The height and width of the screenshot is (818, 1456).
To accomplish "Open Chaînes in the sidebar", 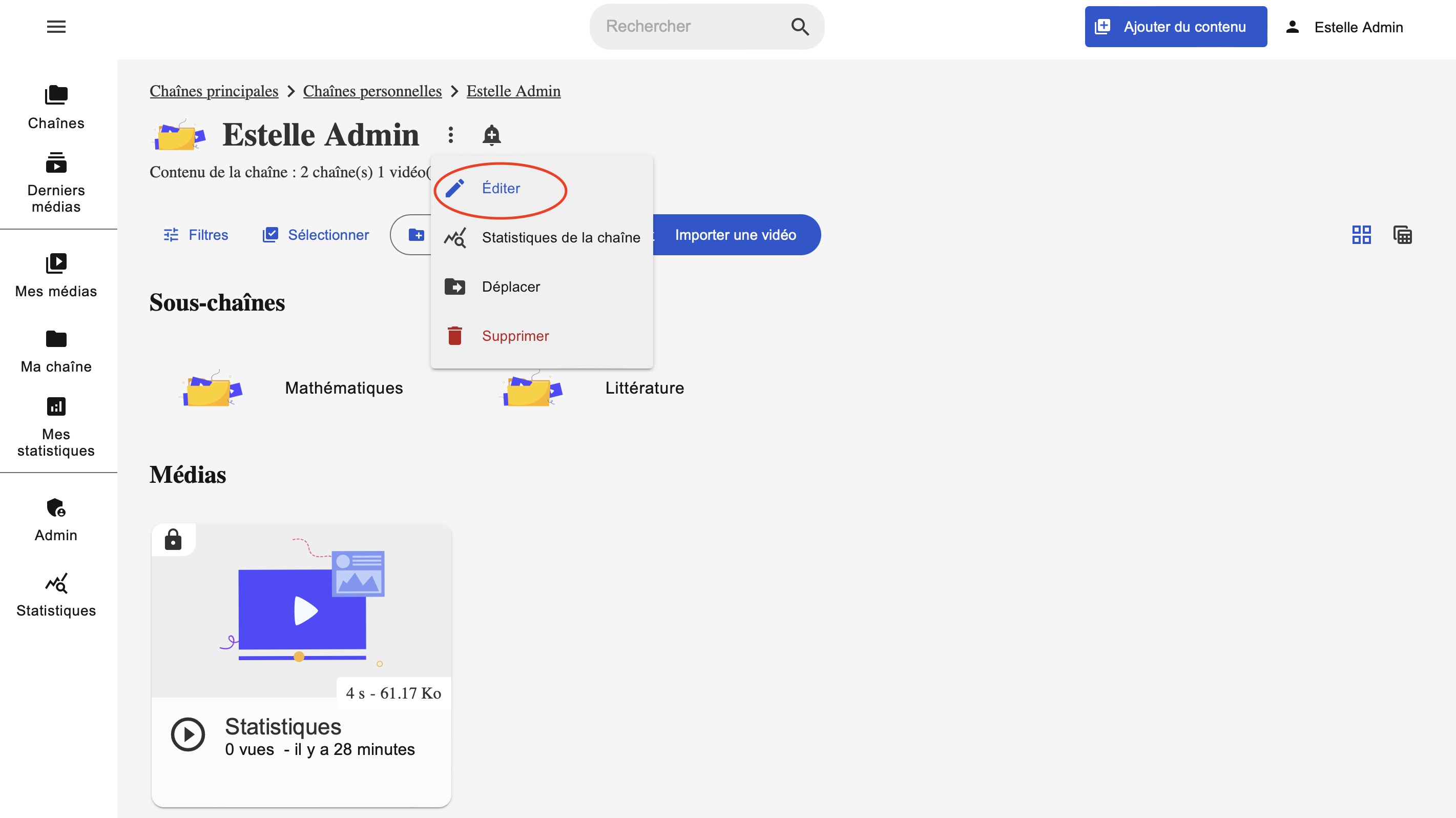I will point(56,108).
